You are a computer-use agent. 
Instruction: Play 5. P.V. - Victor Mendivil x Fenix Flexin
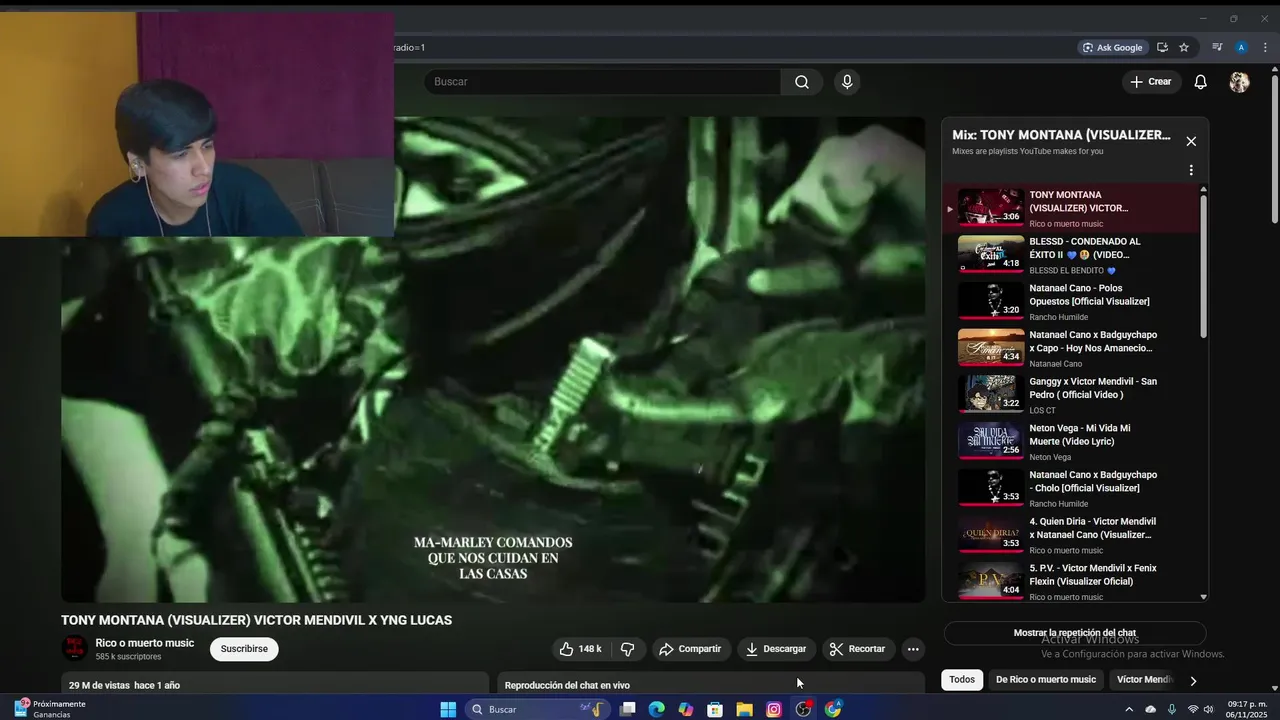(x=1070, y=581)
